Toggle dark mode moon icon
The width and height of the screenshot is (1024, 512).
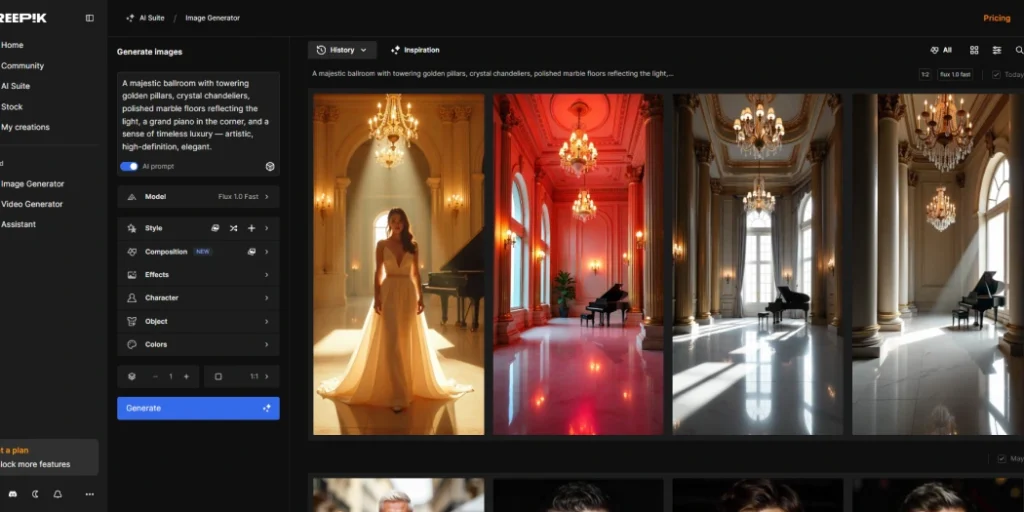coord(35,494)
